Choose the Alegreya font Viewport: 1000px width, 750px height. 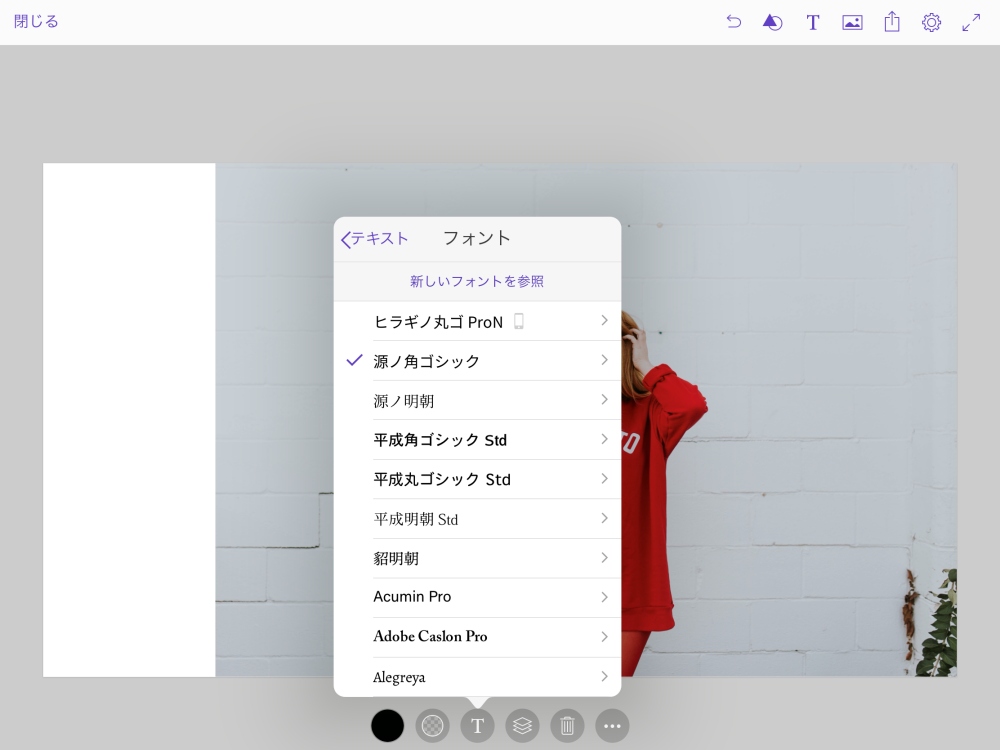point(477,677)
